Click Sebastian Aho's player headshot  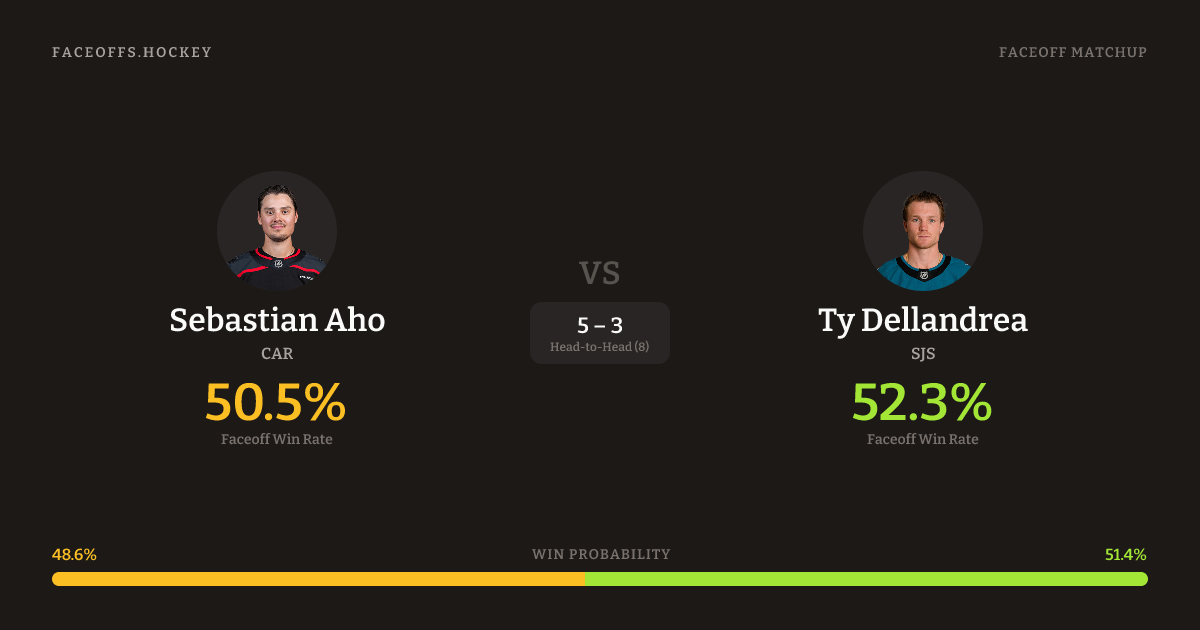click(277, 231)
